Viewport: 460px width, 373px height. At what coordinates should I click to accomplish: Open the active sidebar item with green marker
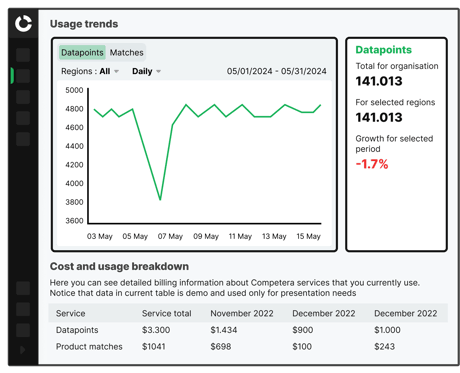click(23, 76)
